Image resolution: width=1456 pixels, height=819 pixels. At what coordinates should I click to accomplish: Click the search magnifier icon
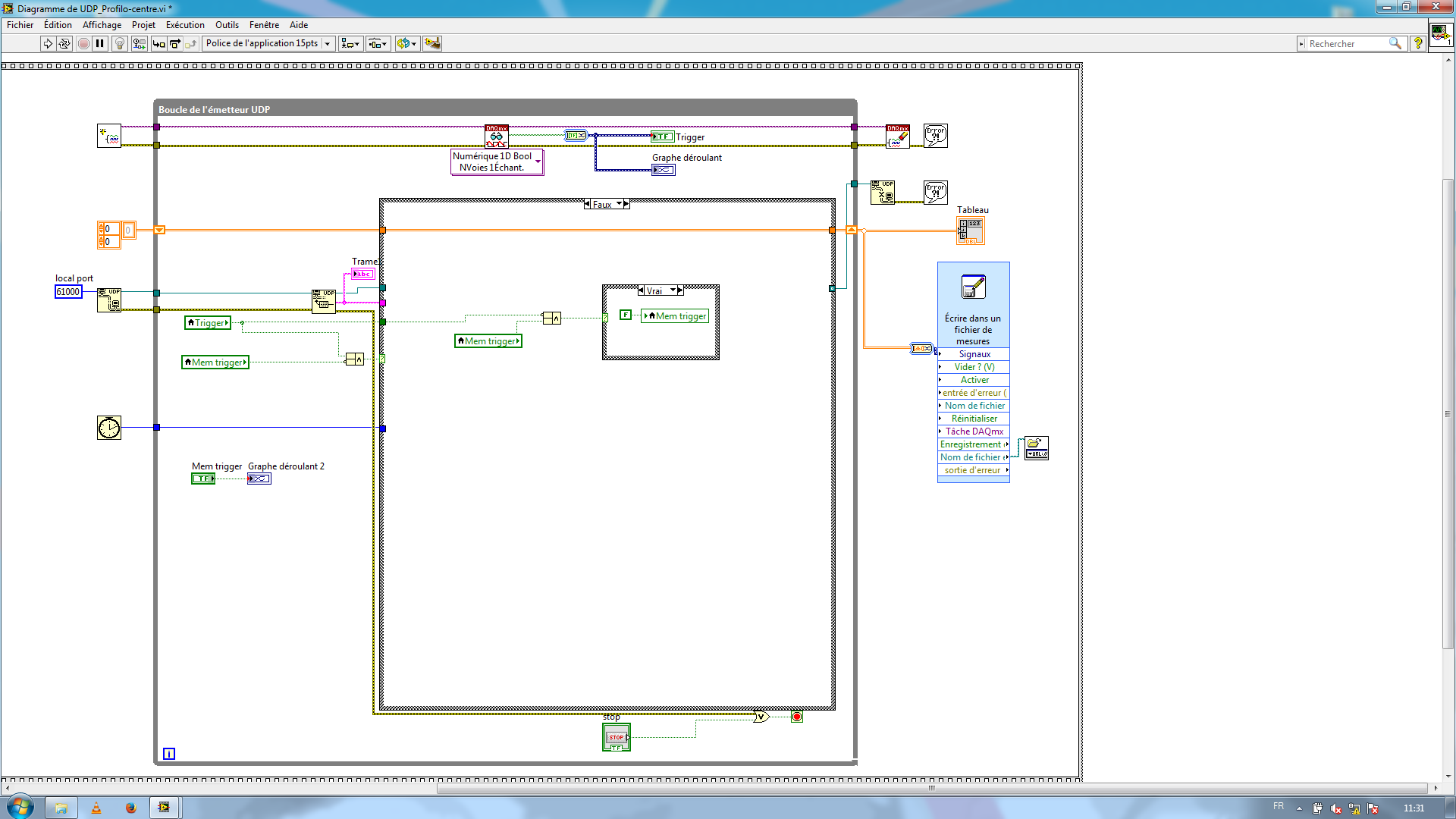click(x=1395, y=44)
